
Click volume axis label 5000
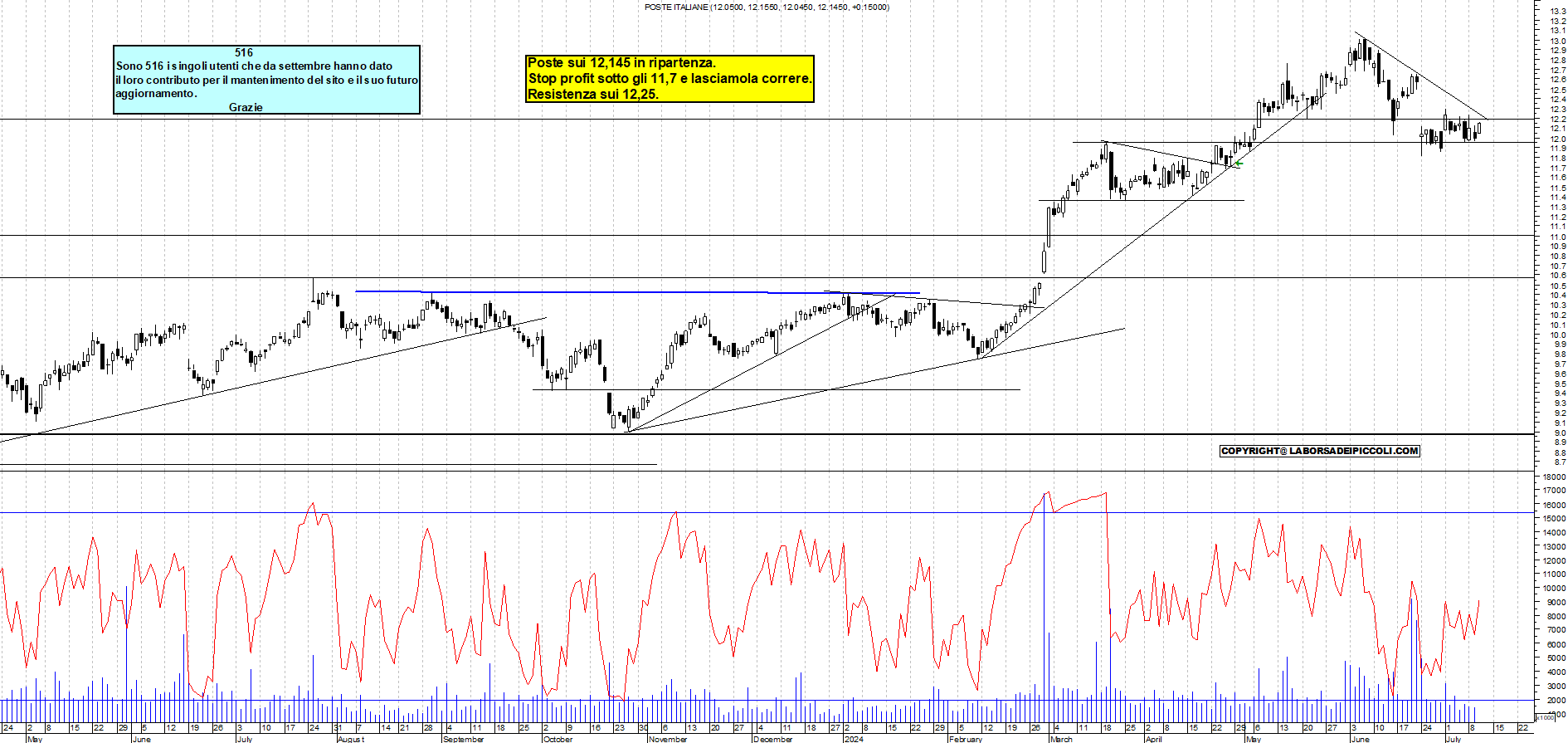pyautogui.click(x=1556, y=658)
